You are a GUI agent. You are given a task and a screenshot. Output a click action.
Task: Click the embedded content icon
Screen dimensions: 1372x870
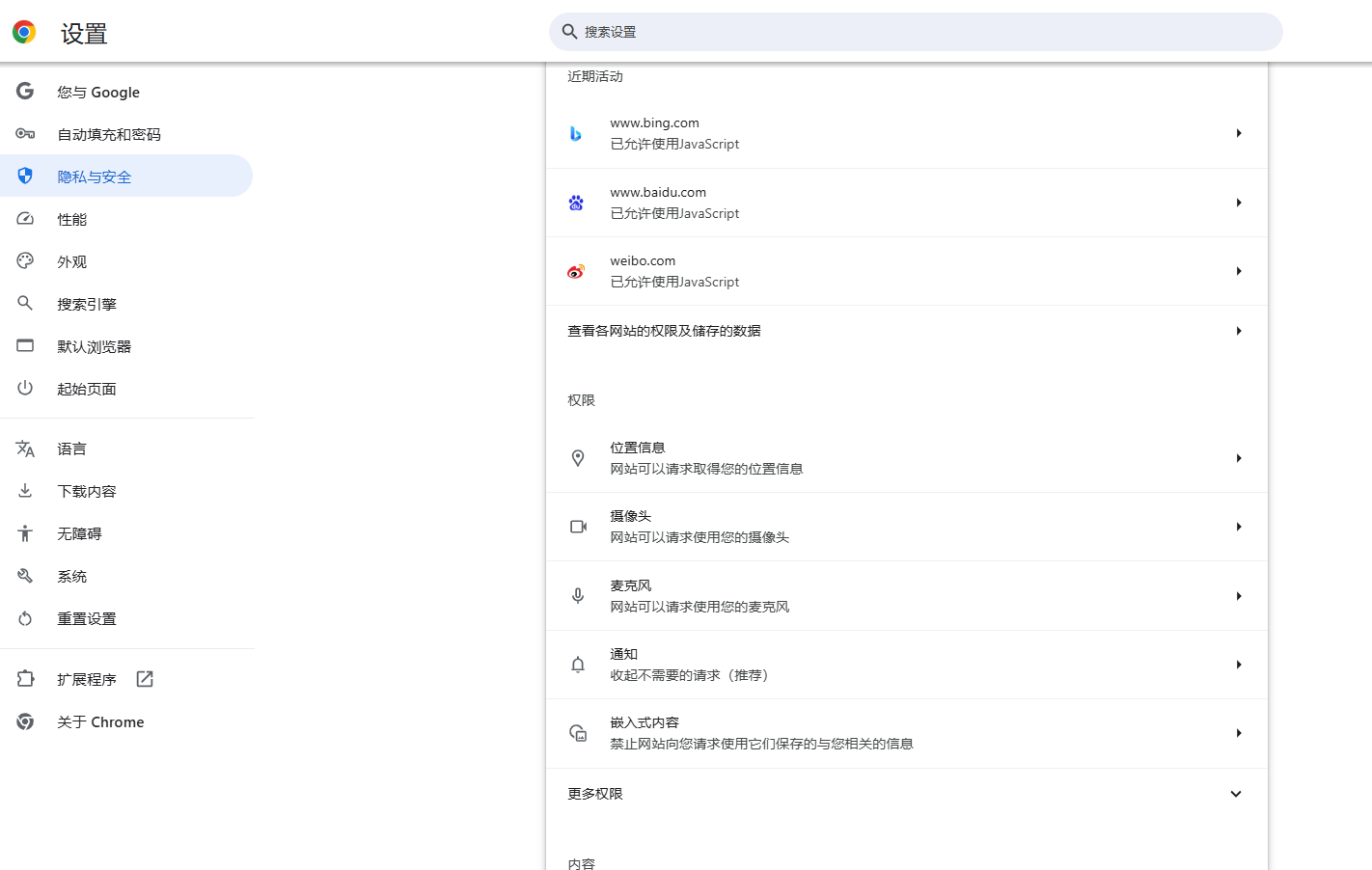(578, 733)
